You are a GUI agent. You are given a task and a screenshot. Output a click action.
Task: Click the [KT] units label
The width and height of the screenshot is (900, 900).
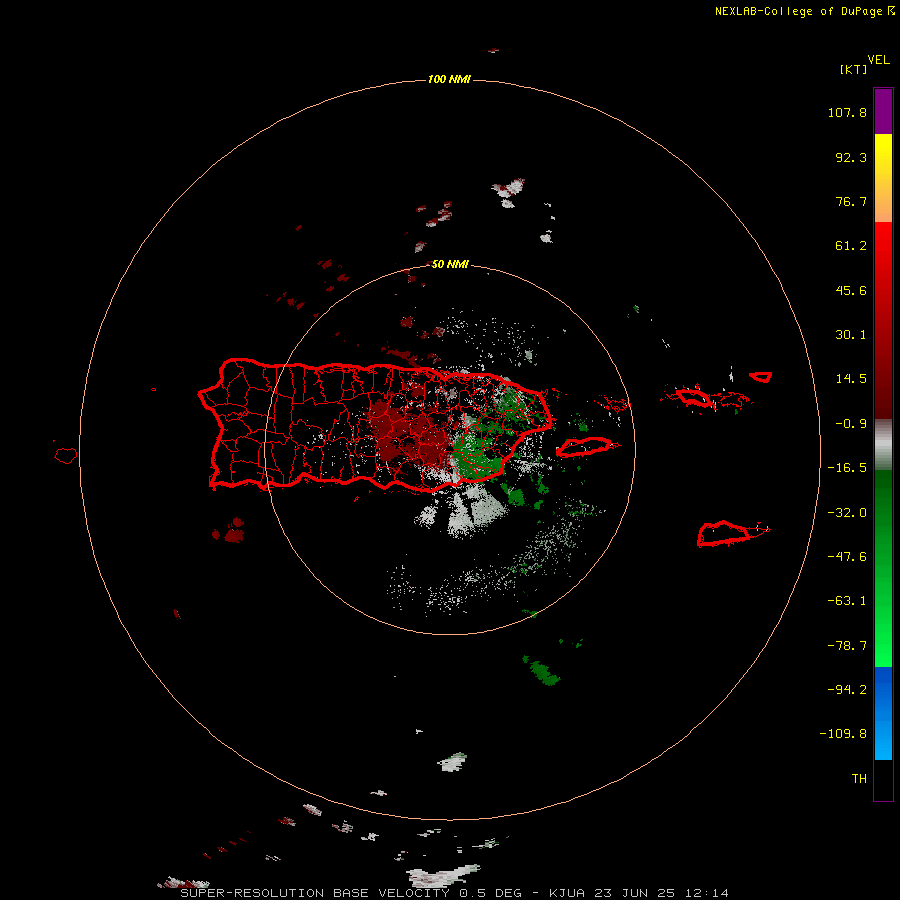point(854,69)
